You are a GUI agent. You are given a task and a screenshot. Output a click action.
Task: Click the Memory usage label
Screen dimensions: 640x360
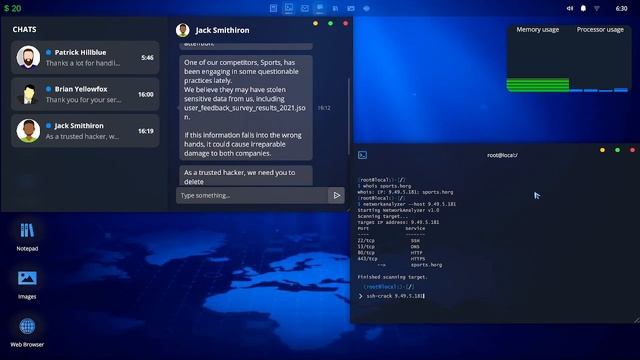pyautogui.click(x=538, y=29)
